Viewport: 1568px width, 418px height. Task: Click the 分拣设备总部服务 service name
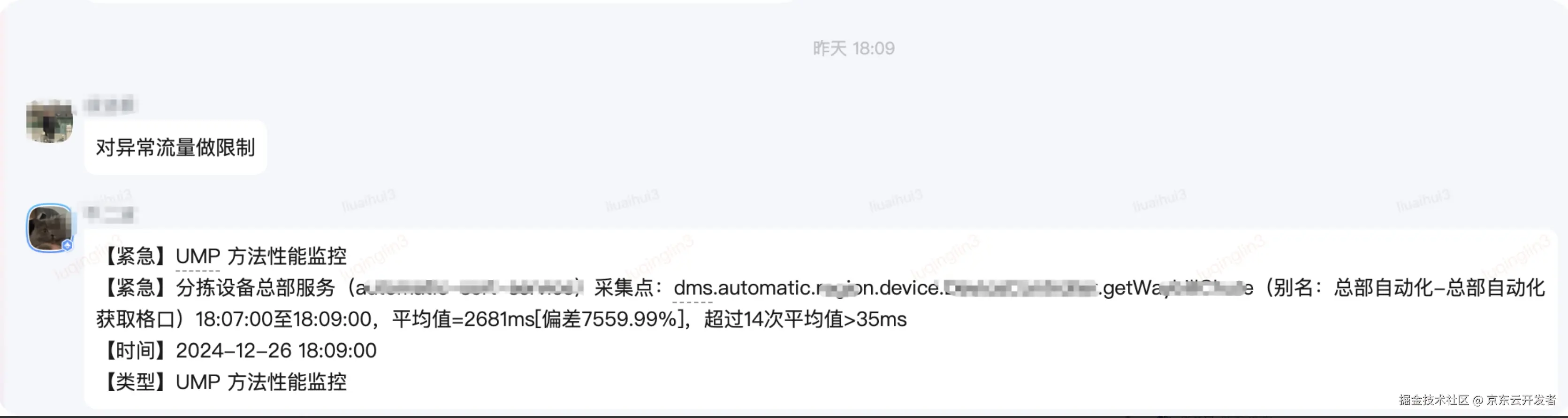click(256, 287)
